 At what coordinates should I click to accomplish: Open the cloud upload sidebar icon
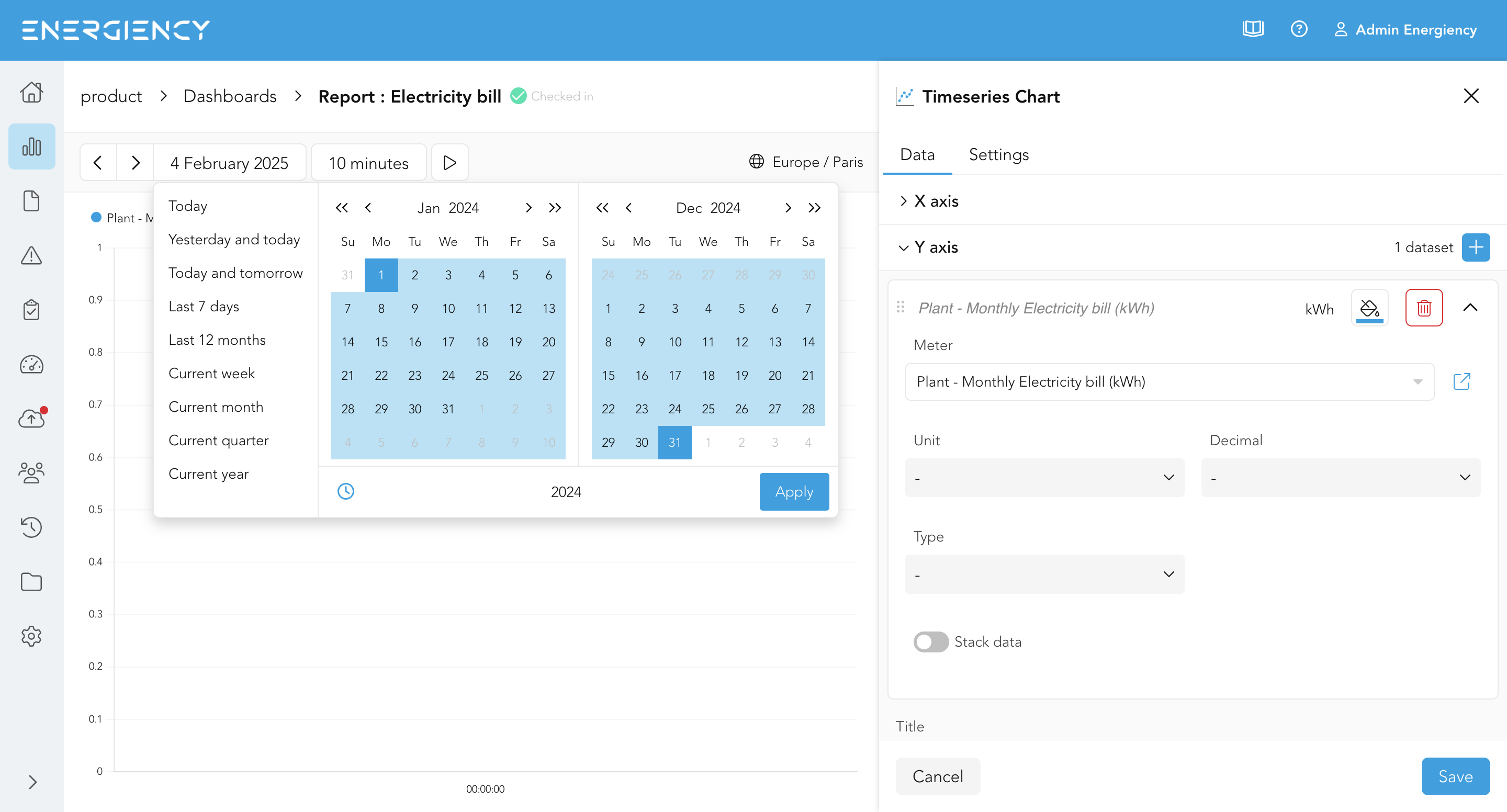point(31,418)
